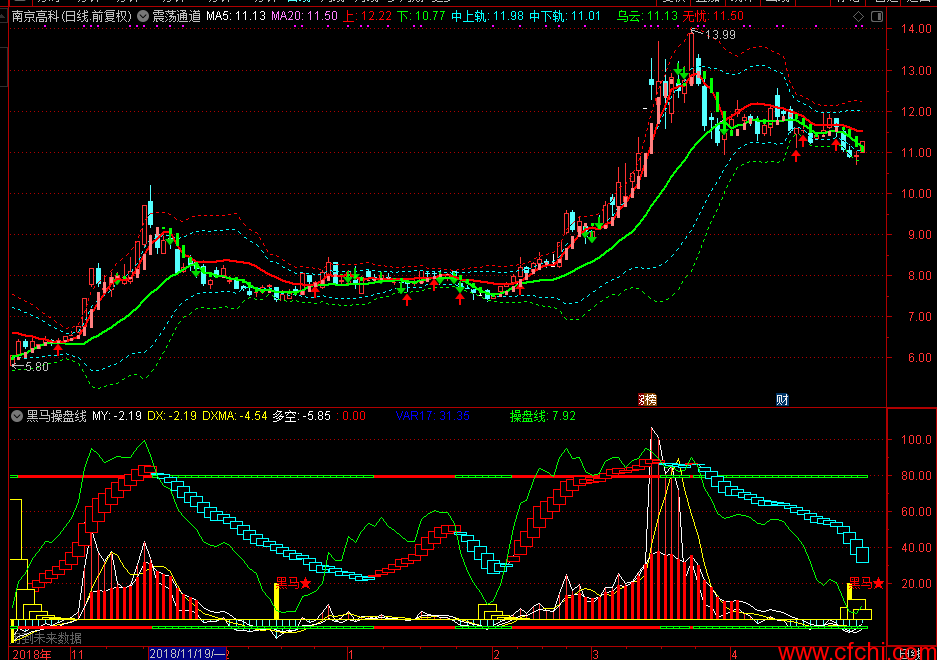Open the 黑马操盘线 indicator dropdown arrow
This screenshot has height=660, width=937.
[17, 415]
